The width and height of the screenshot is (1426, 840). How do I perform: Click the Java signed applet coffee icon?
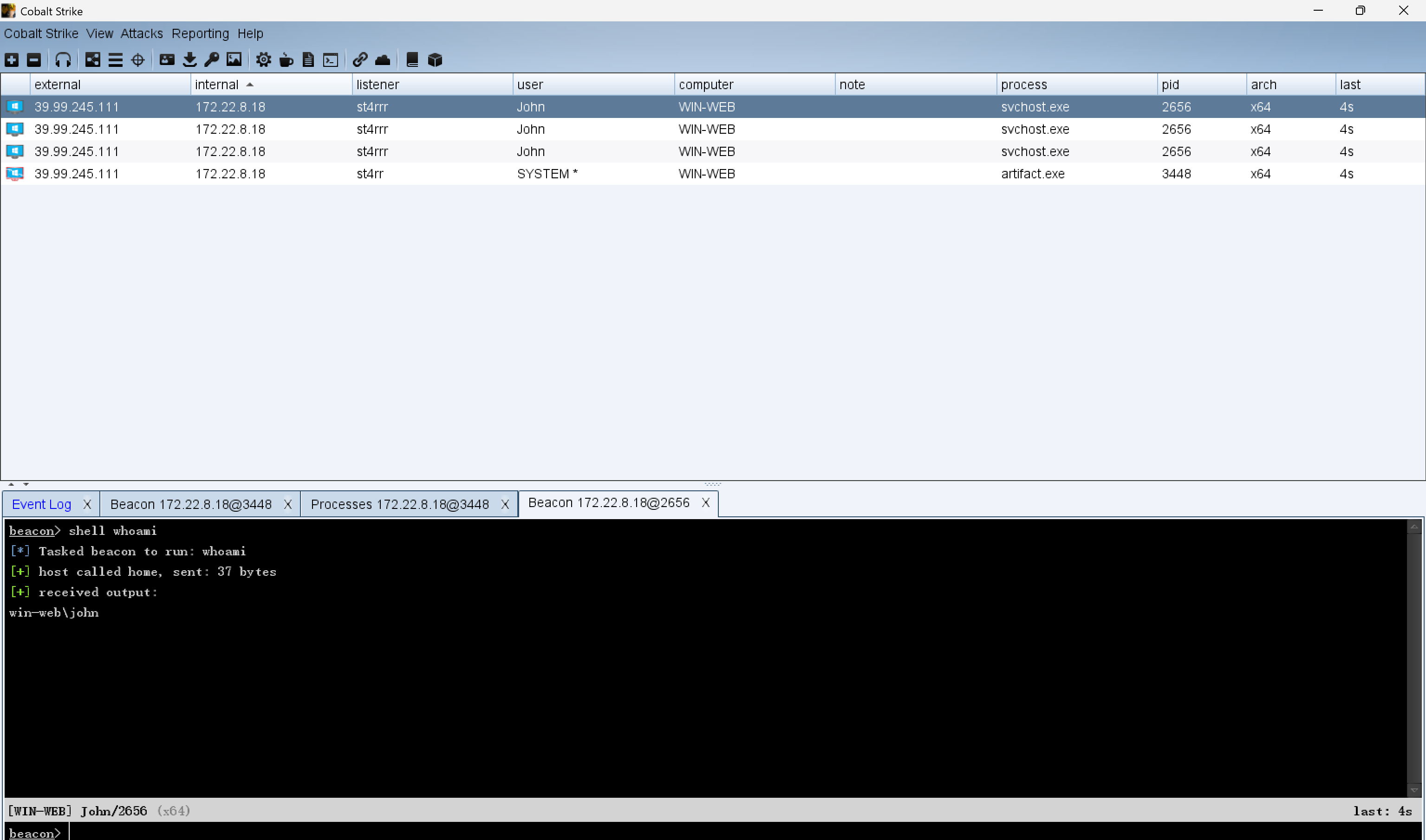[287, 60]
